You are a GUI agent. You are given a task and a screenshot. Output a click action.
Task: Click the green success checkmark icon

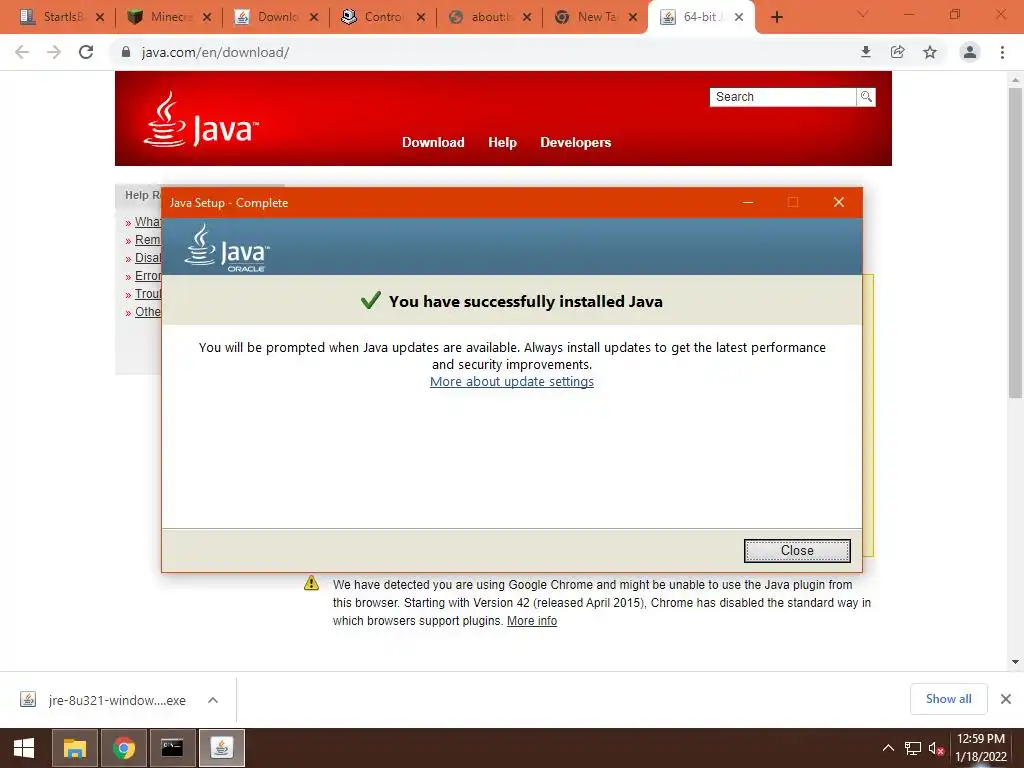click(x=370, y=300)
